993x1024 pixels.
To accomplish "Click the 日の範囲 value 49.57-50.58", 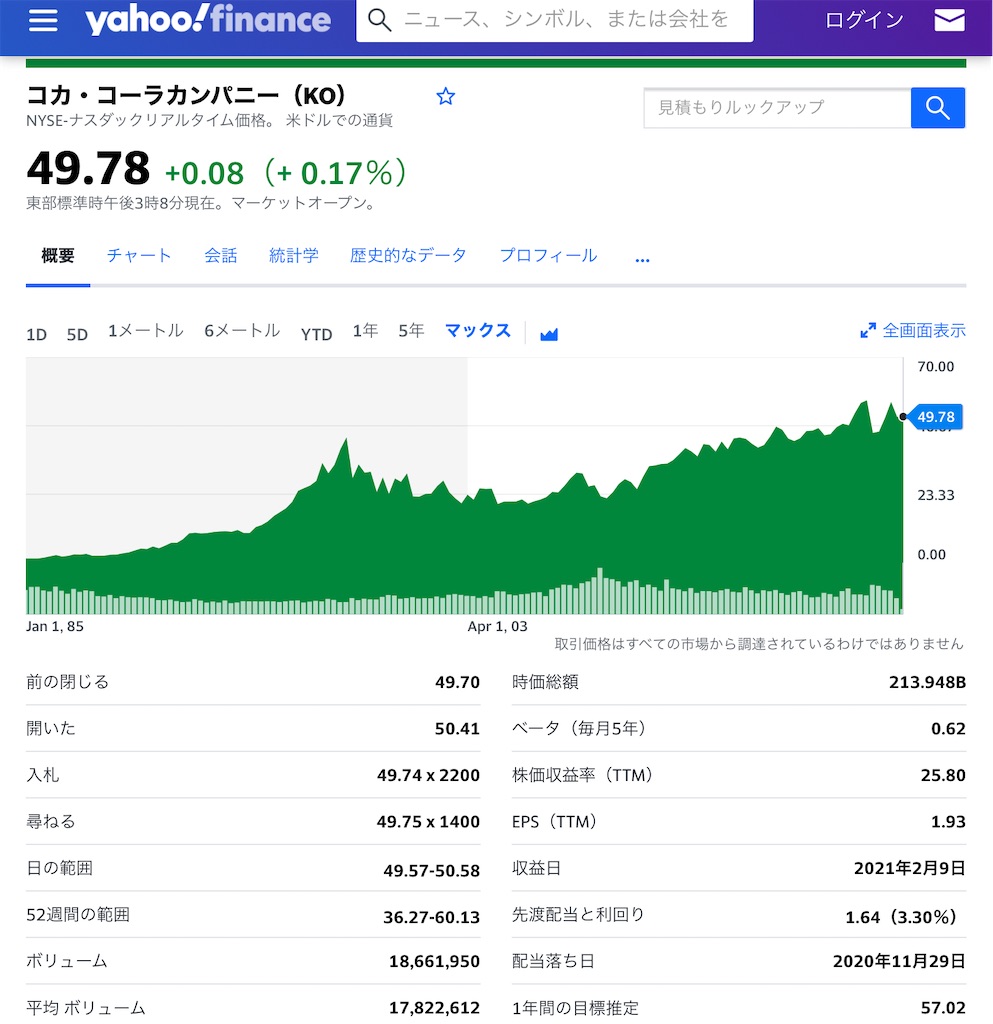I will (x=432, y=871).
